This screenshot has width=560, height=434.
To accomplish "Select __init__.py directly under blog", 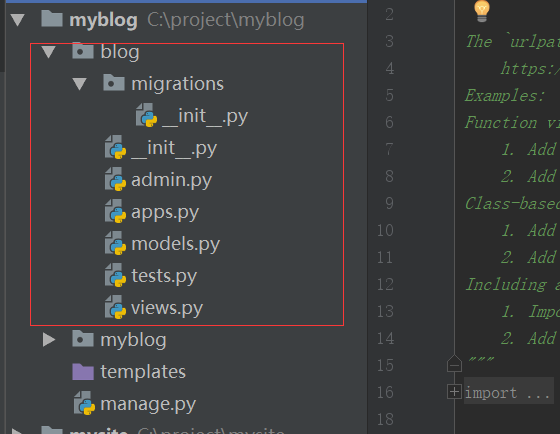I will [174, 148].
